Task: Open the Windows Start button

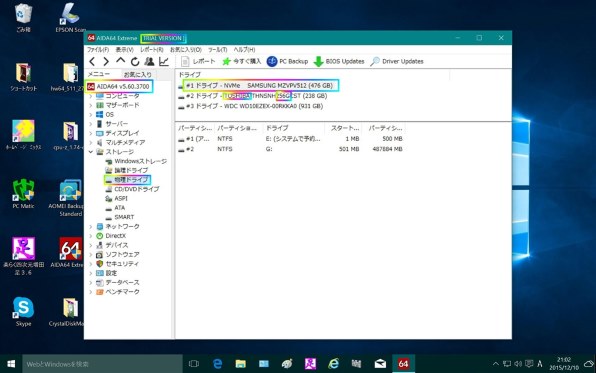Action: (x=11, y=364)
